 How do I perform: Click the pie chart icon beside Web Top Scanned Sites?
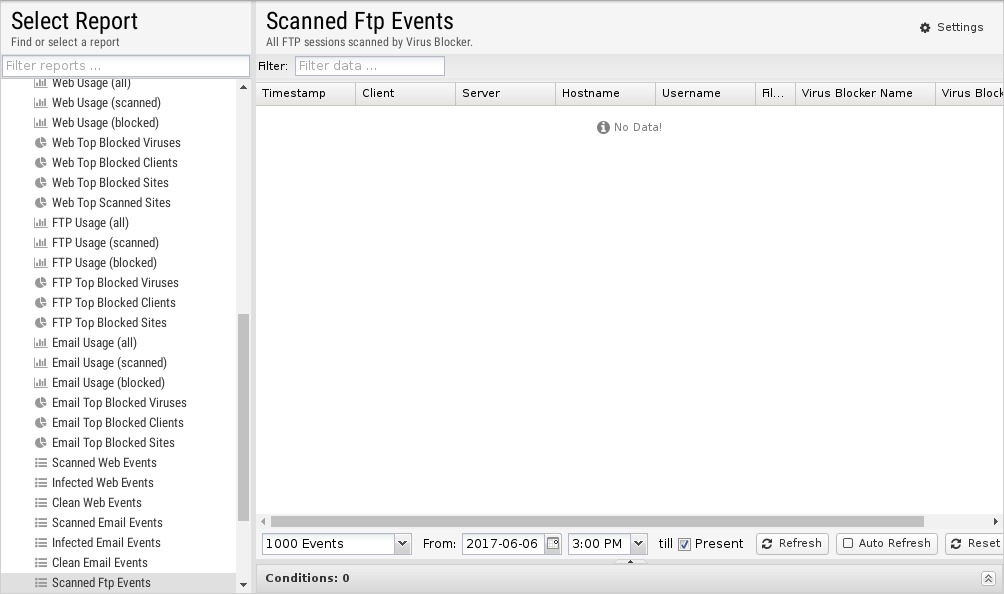pos(40,202)
